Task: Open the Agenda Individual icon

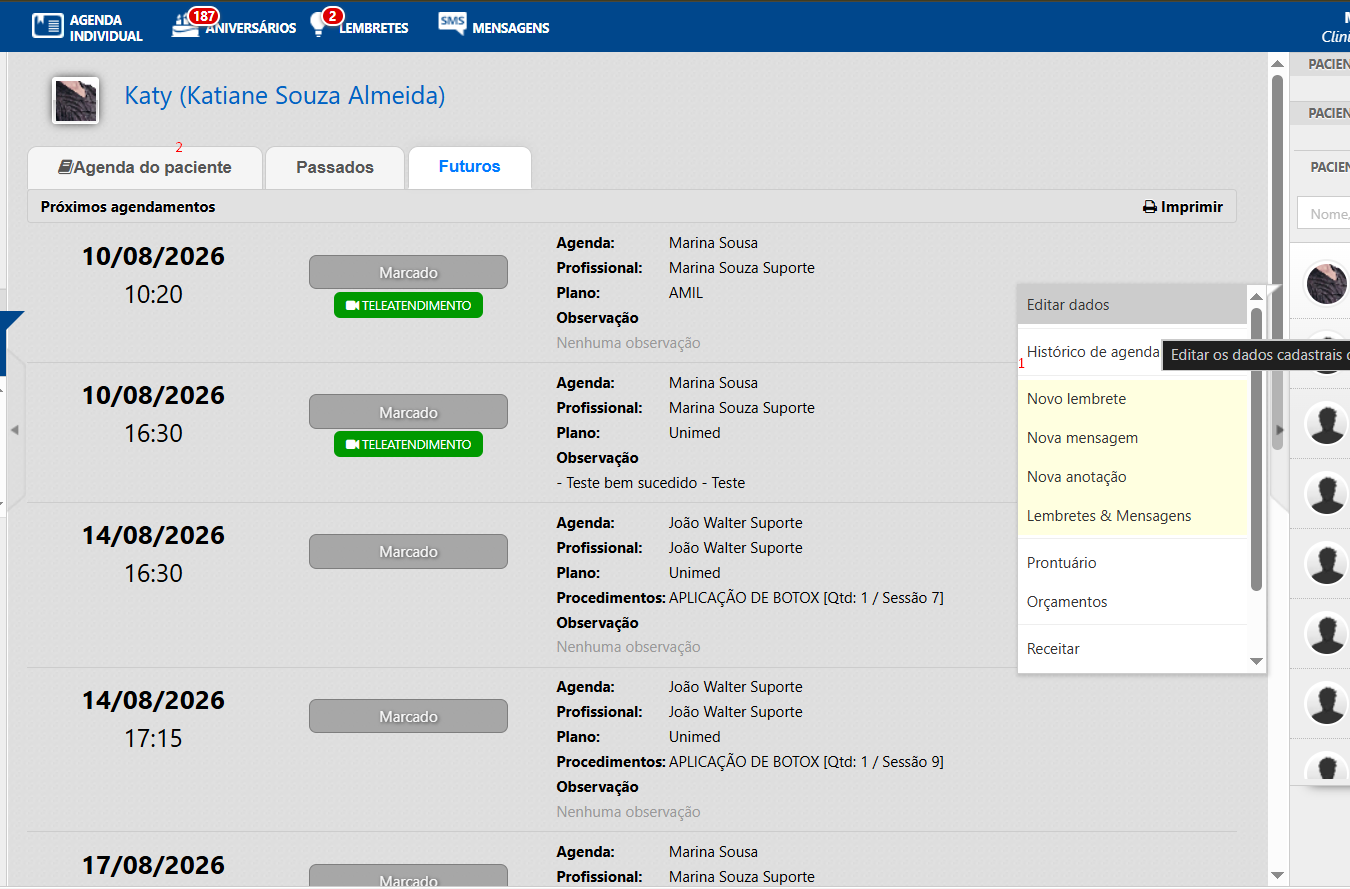Action: point(47,26)
